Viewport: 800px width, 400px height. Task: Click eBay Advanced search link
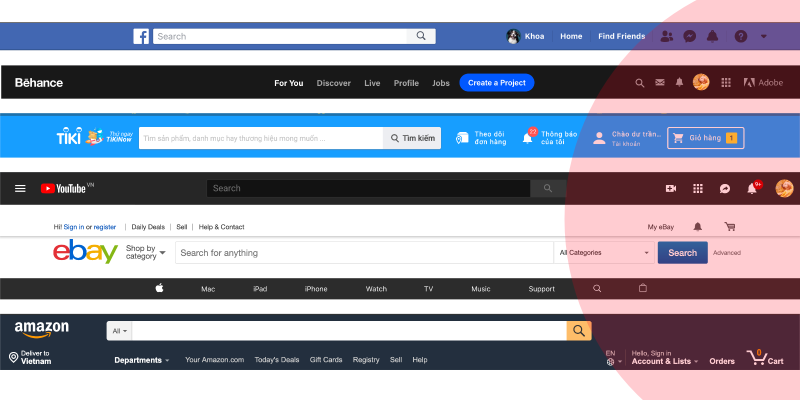tap(727, 253)
